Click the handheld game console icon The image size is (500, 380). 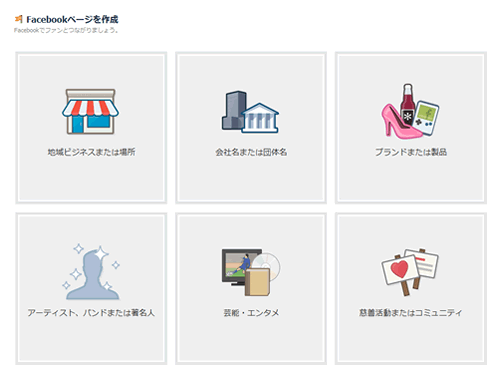point(426,118)
